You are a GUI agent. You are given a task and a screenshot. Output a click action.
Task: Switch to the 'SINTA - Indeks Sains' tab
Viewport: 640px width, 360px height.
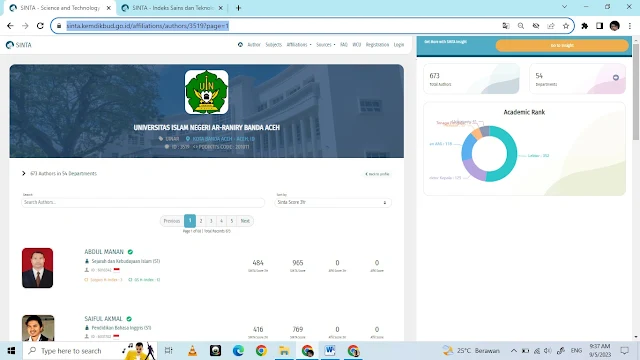click(x=173, y=8)
